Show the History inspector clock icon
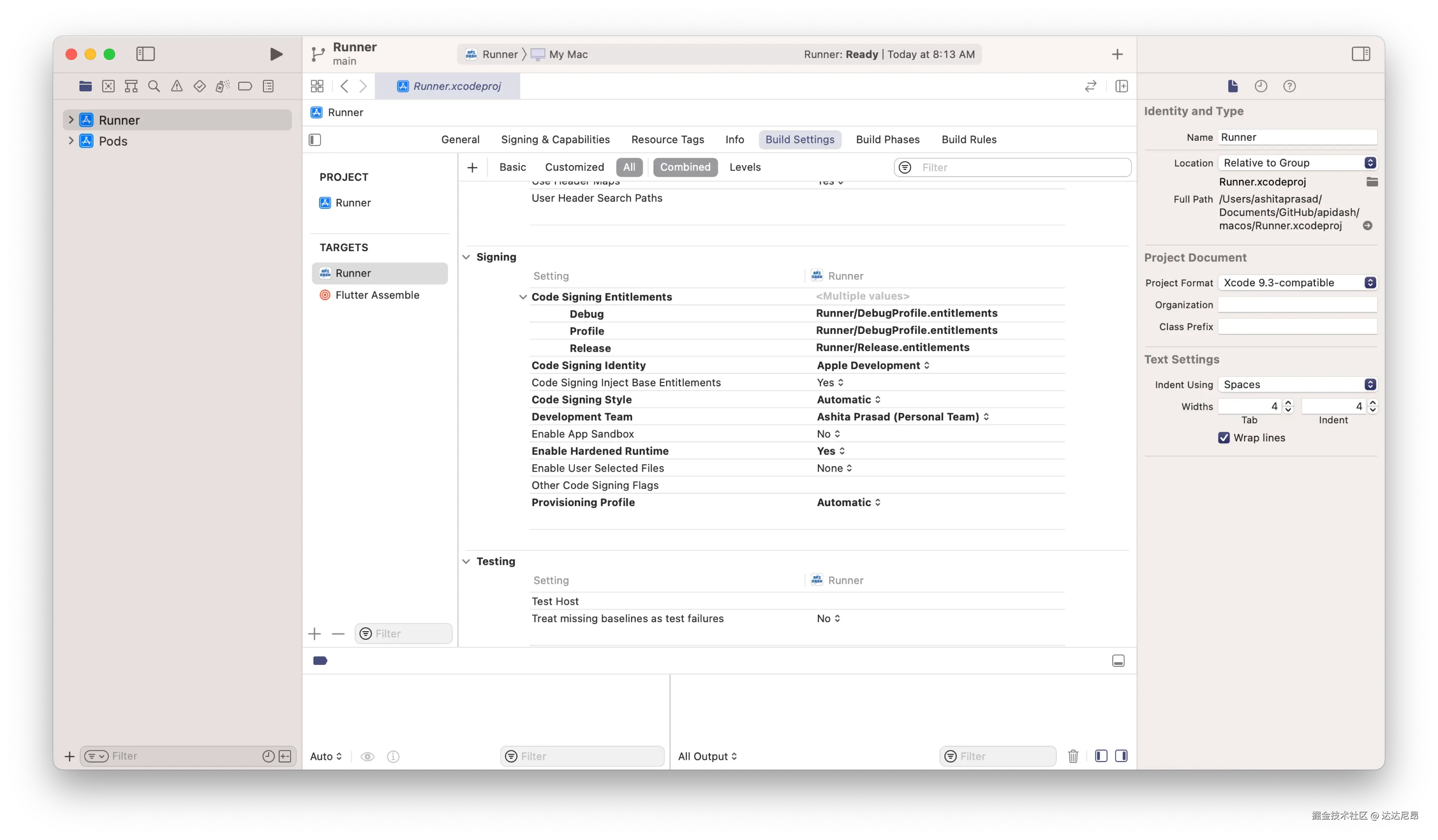The image size is (1438, 840). (x=1260, y=86)
